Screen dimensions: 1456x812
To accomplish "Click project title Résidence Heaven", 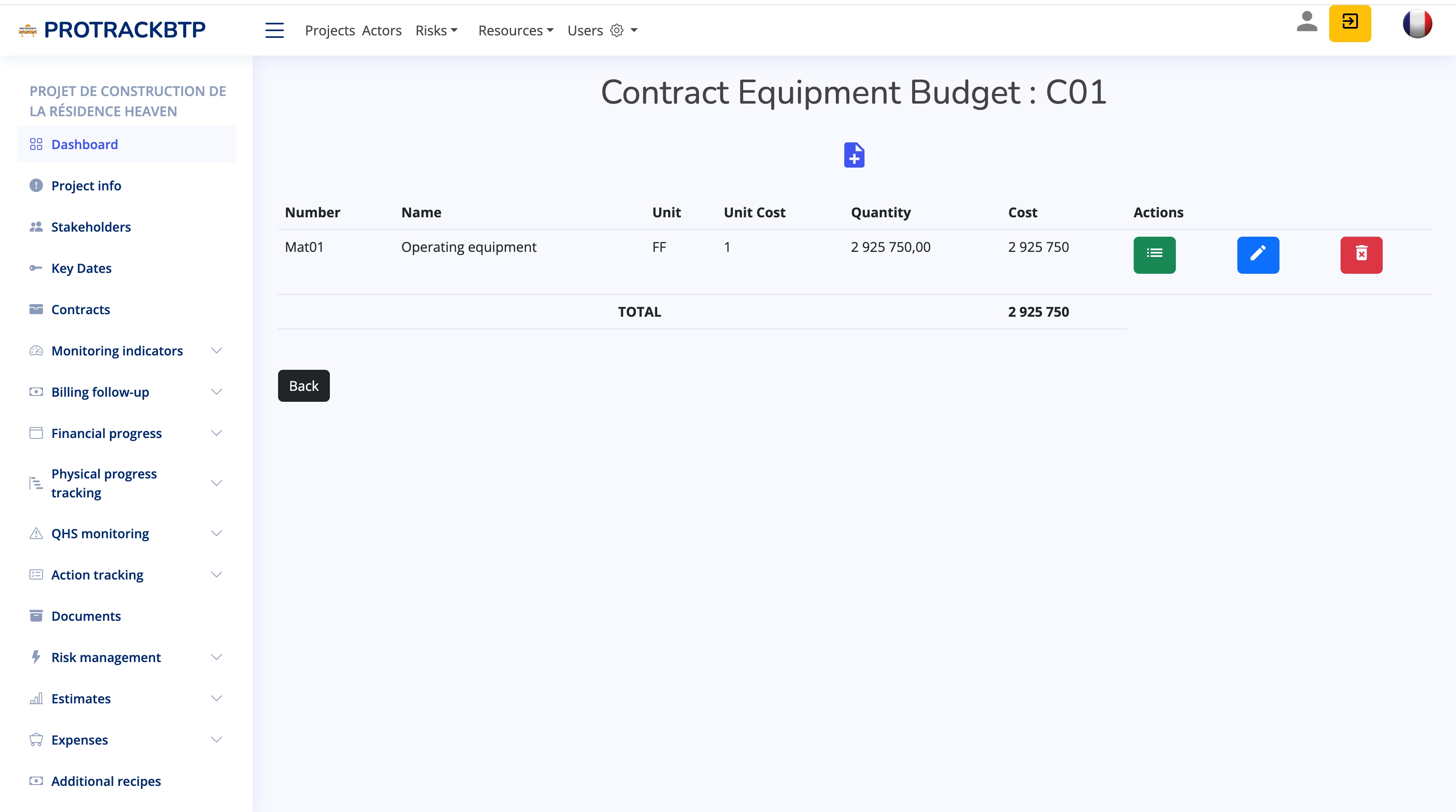I will 128,101.
